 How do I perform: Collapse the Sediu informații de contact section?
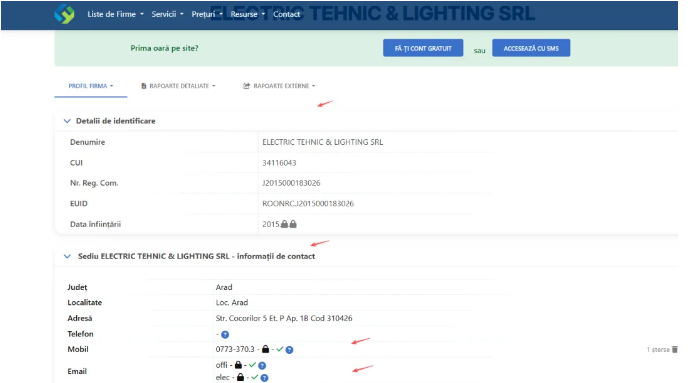(67, 256)
